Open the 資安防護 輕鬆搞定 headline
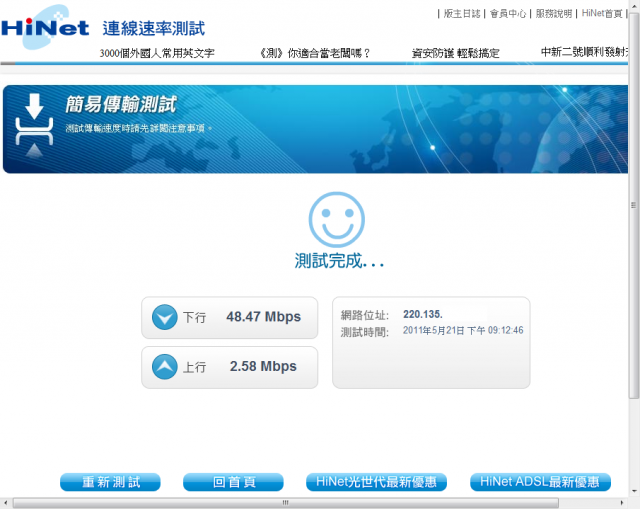The height and width of the screenshot is (509, 640). pyautogui.click(x=456, y=53)
